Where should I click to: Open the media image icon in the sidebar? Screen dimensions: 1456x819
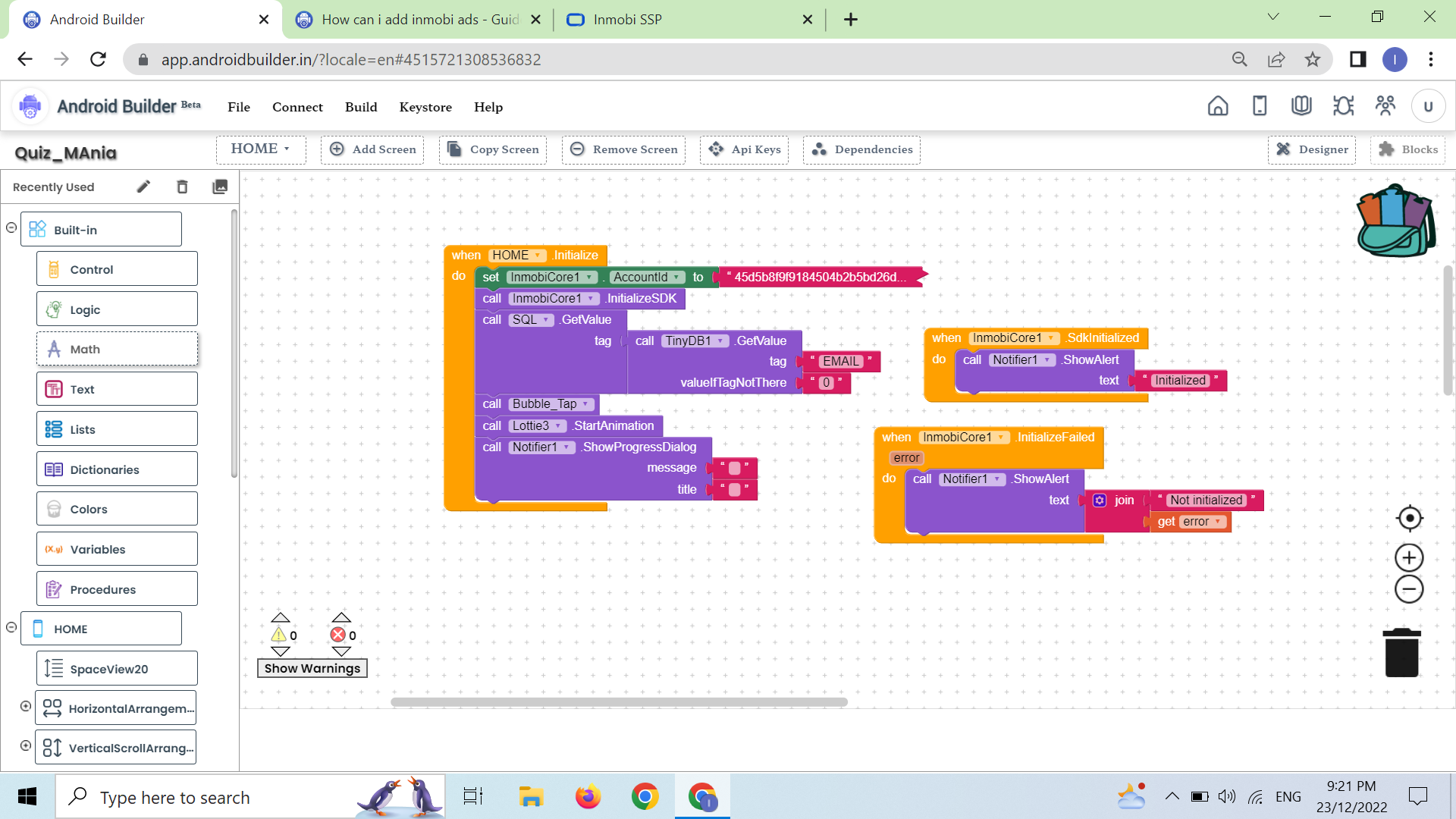coord(220,187)
